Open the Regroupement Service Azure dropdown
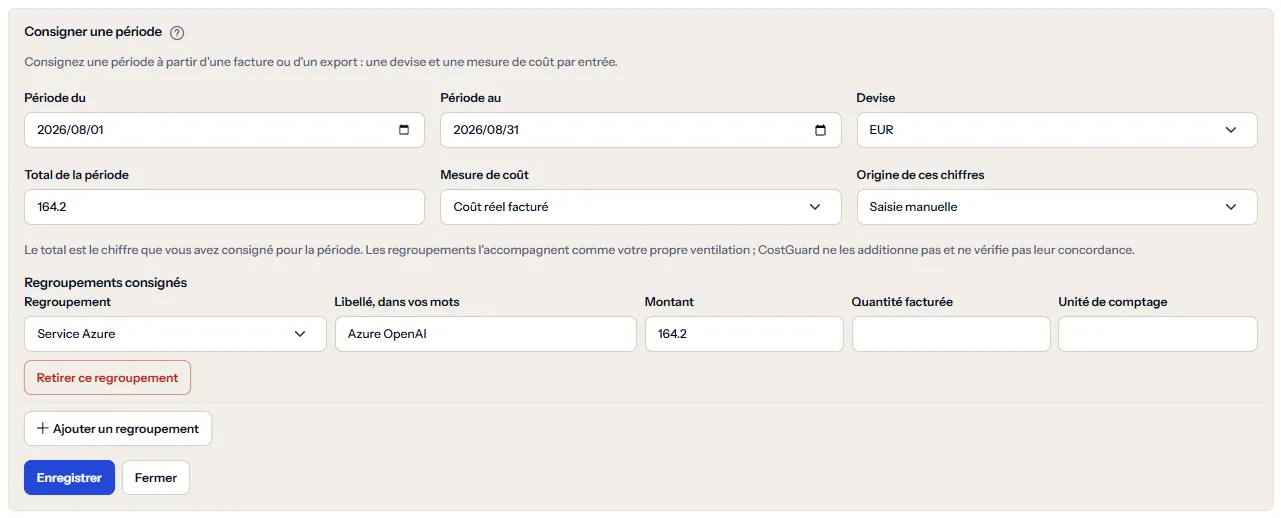 point(175,334)
